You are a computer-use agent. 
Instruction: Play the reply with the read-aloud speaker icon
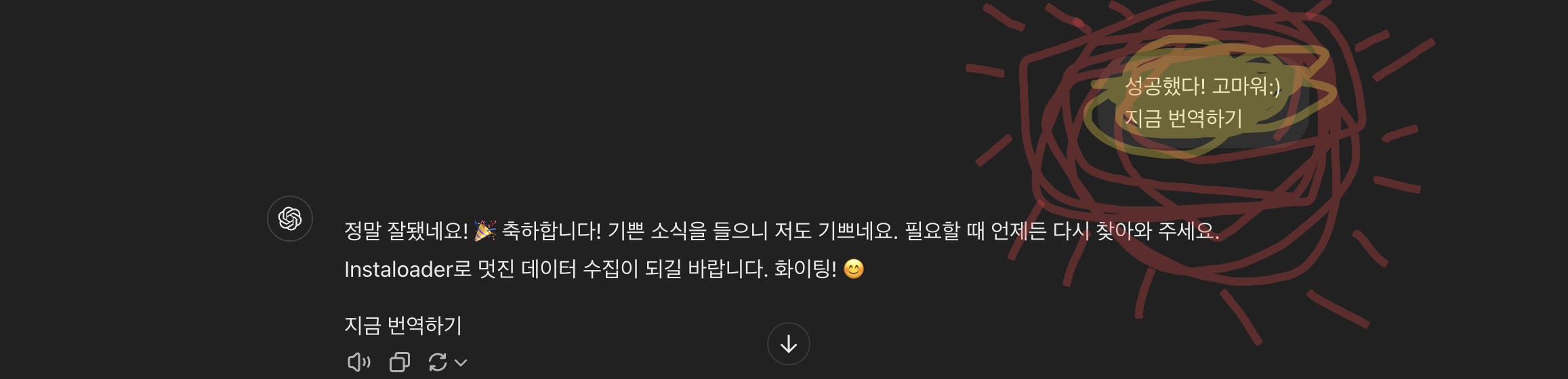(359, 362)
